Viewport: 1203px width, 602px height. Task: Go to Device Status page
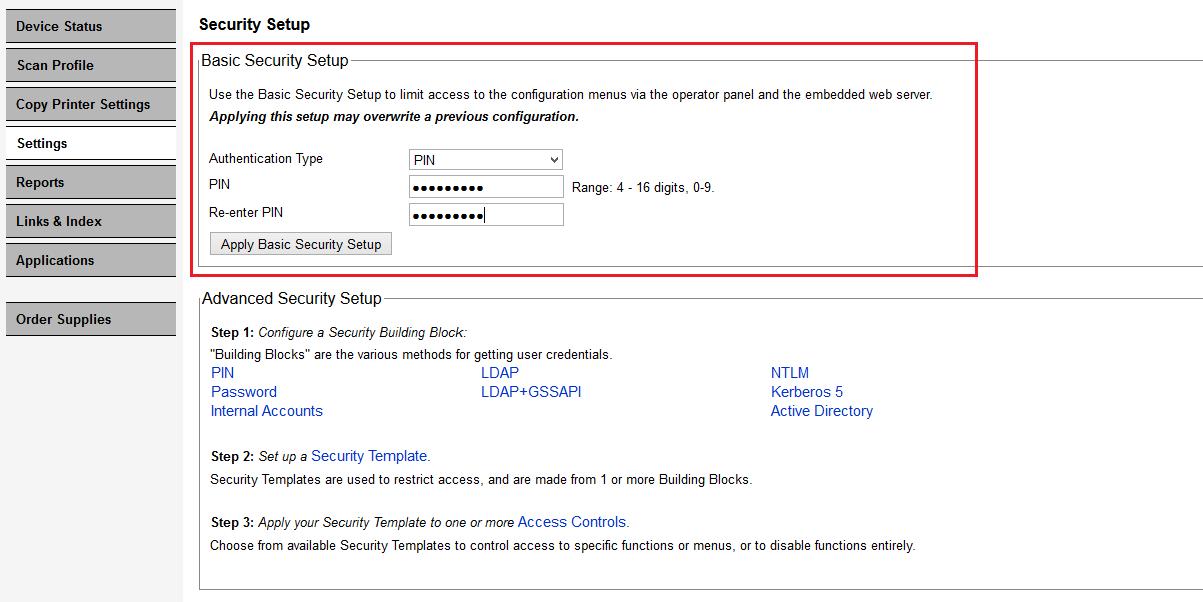[90, 26]
